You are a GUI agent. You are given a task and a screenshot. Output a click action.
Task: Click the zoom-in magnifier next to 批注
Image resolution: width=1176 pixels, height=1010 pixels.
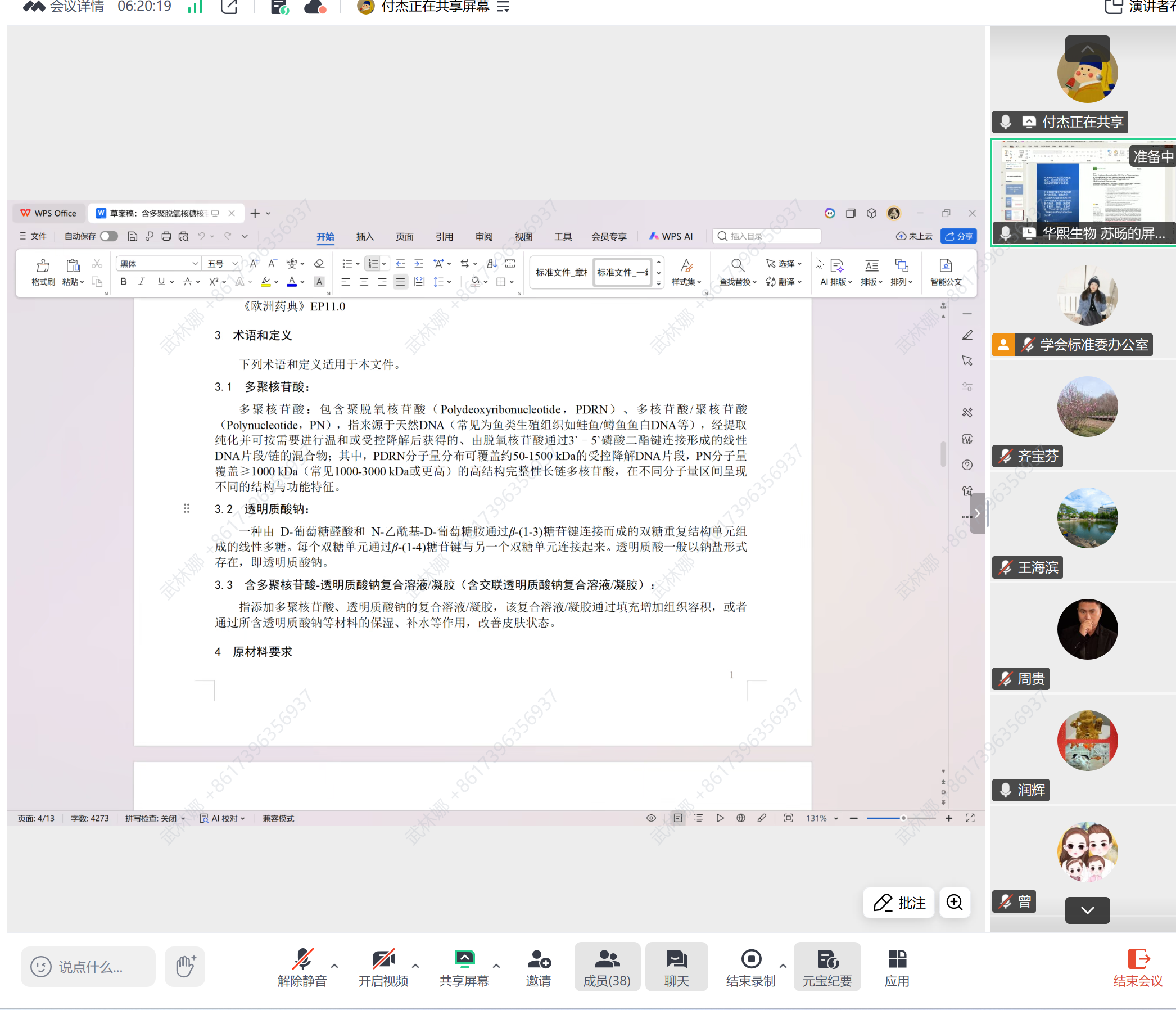(954, 902)
